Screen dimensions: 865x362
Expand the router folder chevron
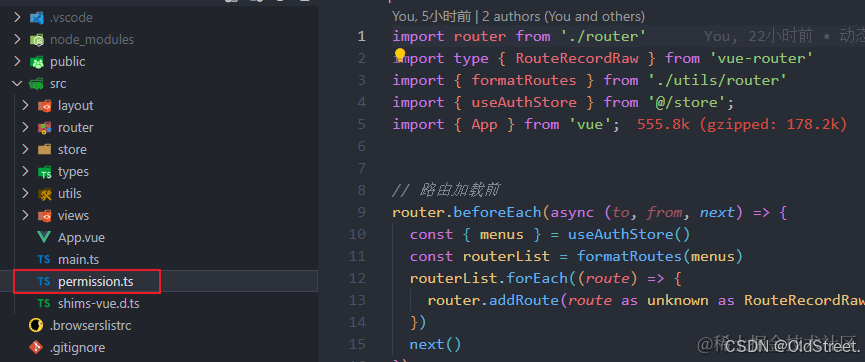(25, 127)
